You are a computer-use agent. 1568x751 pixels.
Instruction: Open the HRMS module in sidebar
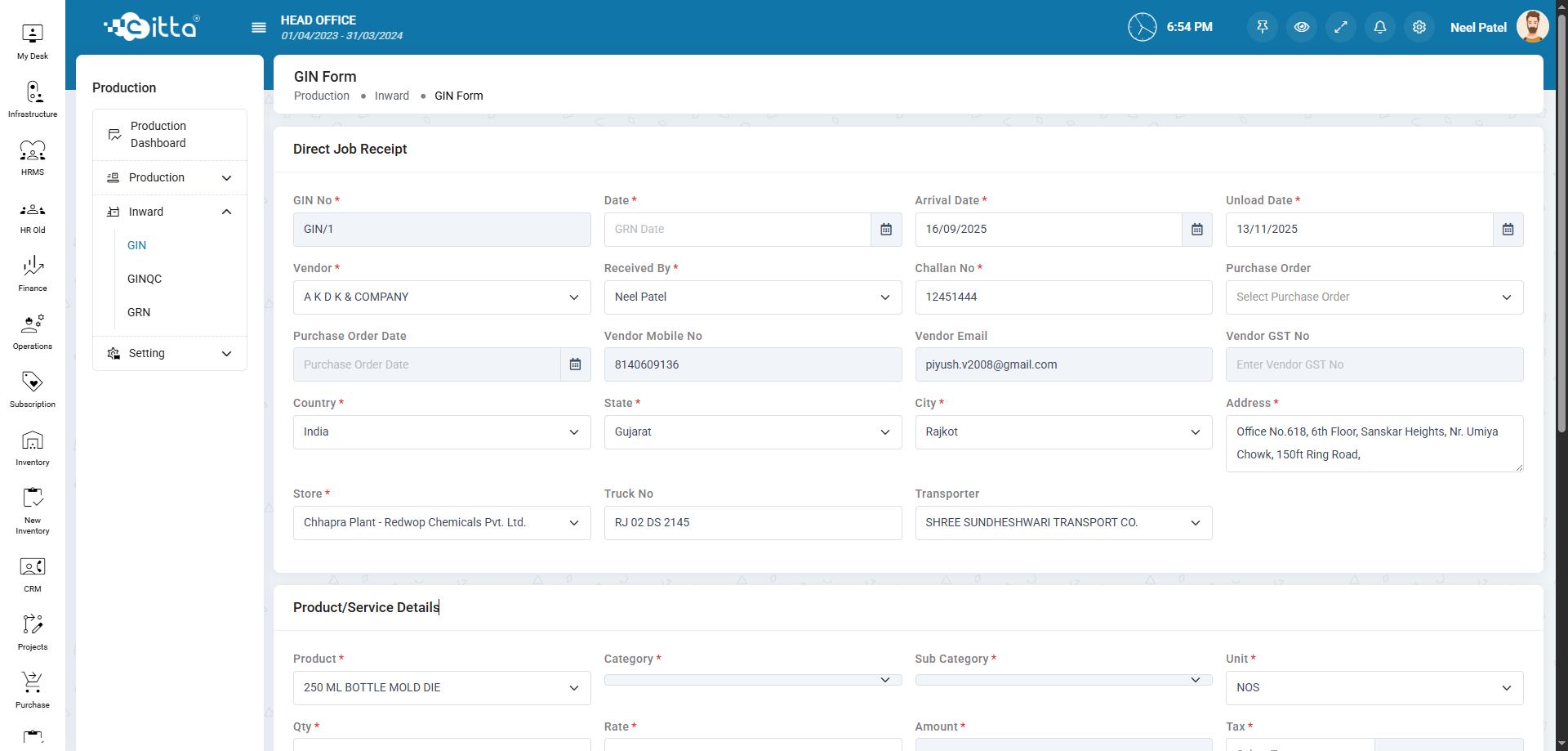[x=33, y=158]
